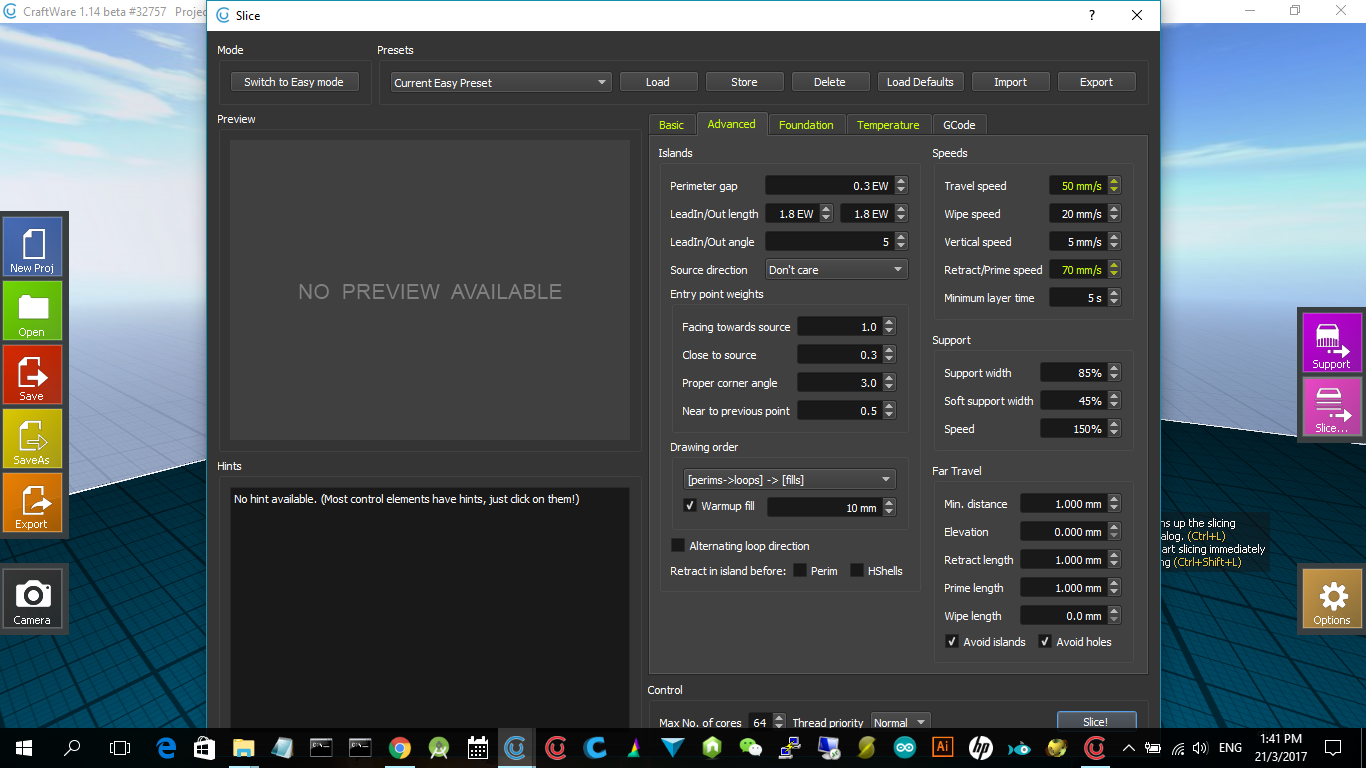Select the Advanced tab
The height and width of the screenshot is (768, 1366).
tap(732, 124)
